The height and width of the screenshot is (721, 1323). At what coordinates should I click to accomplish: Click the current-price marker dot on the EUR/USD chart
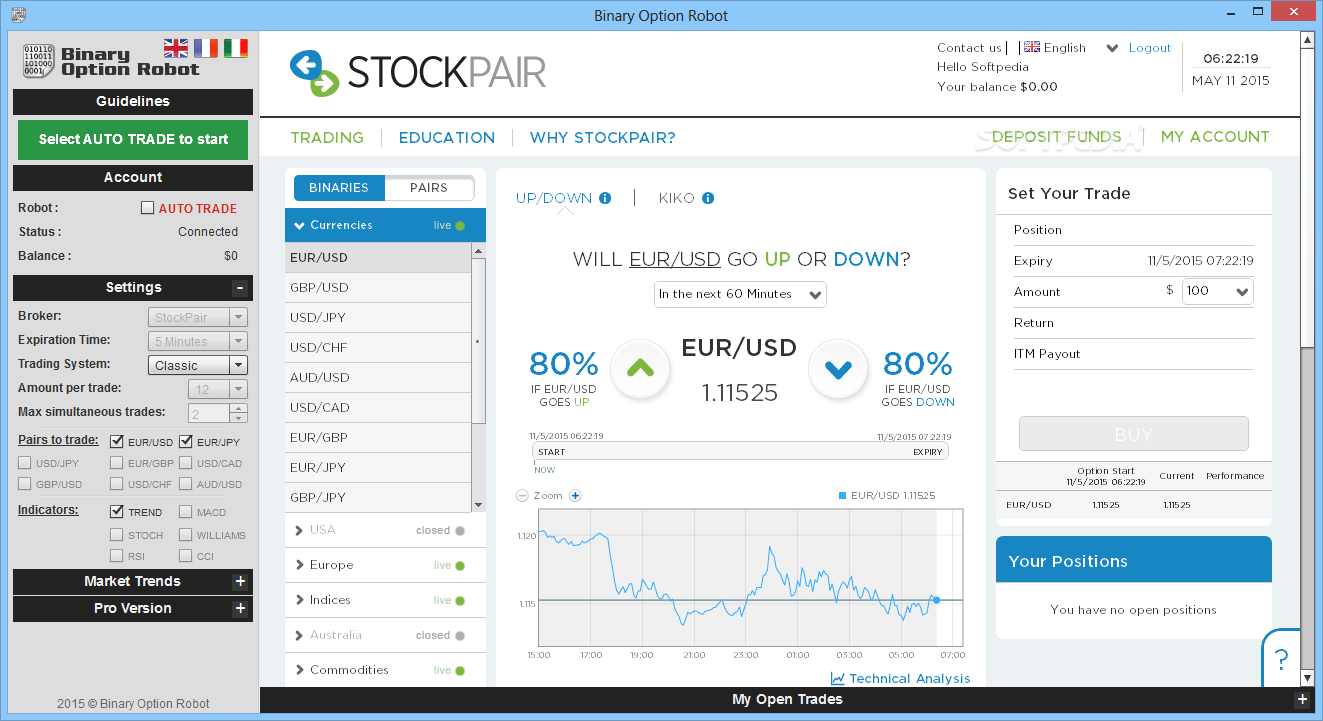[x=936, y=600]
